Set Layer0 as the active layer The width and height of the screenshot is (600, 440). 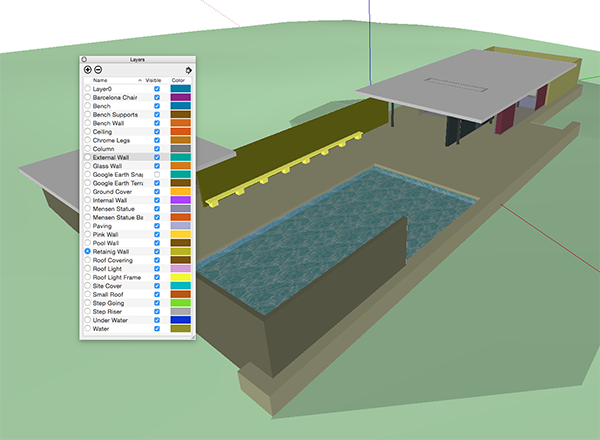(87, 89)
